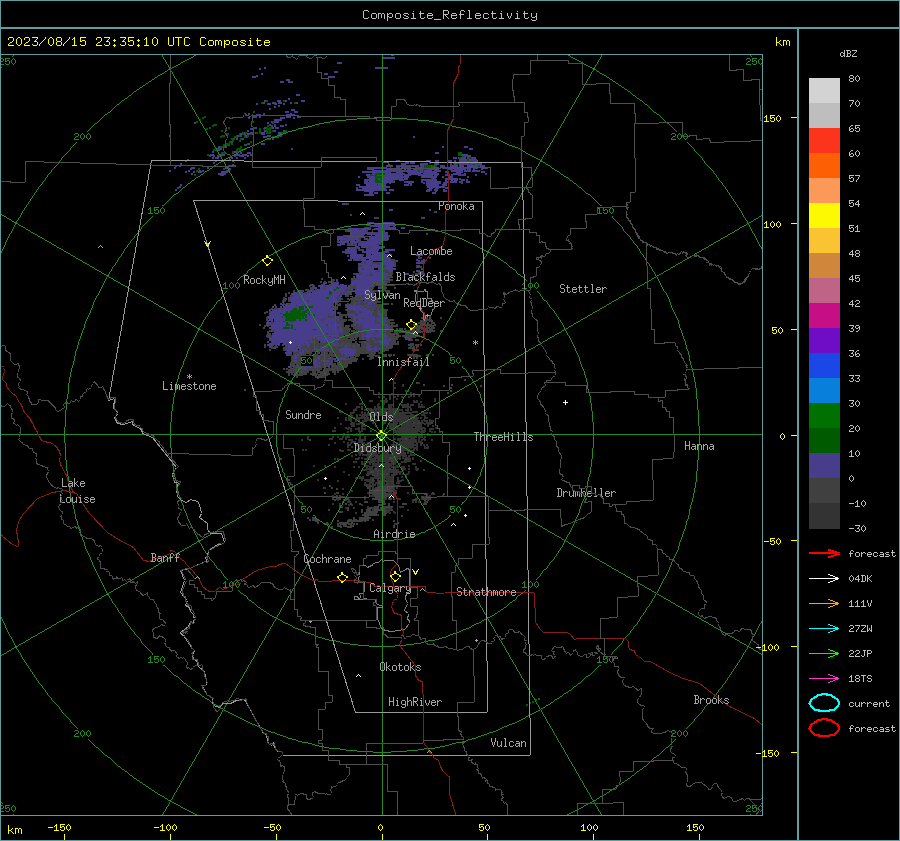Viewport: 900px width, 841px height.
Task: Click the Brooks label on map
Action: pyautogui.click(x=711, y=700)
